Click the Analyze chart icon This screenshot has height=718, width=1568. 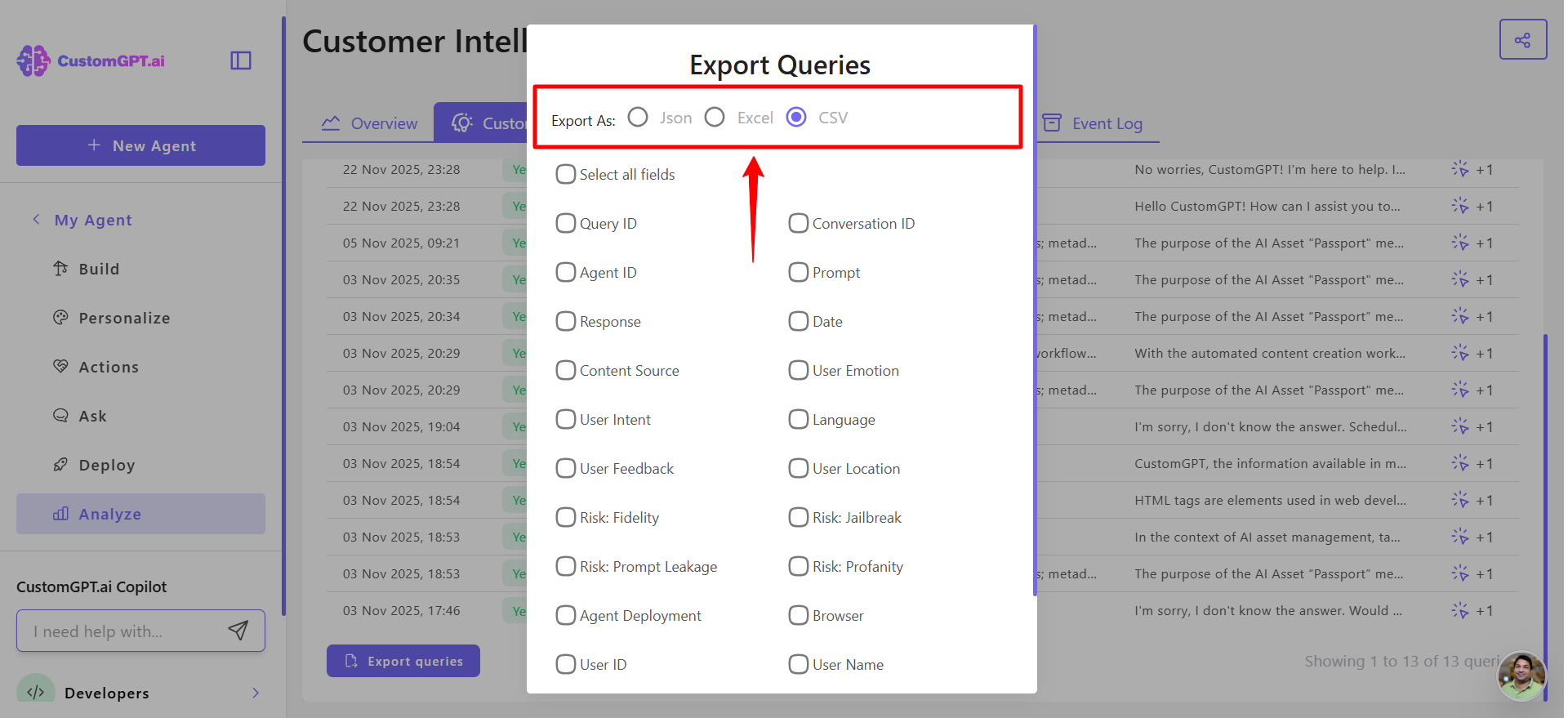tap(60, 514)
